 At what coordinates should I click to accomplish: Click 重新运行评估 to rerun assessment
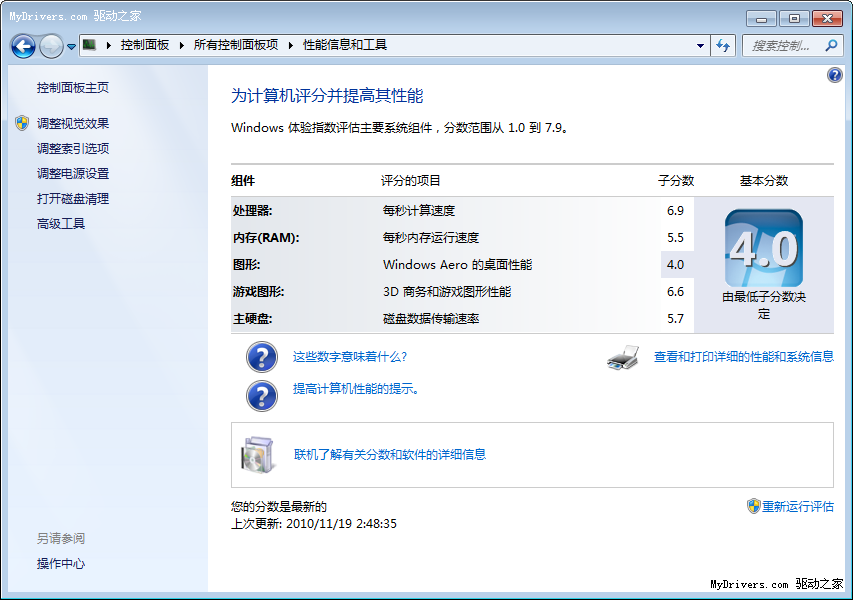coord(797,506)
